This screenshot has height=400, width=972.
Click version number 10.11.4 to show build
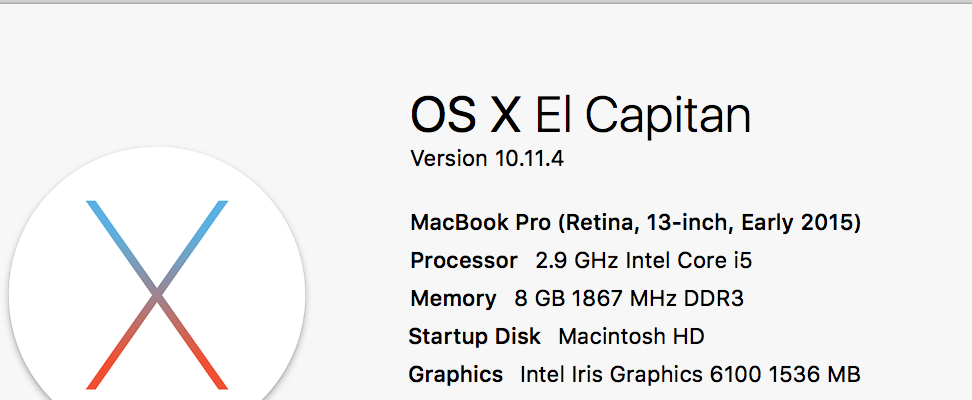[x=529, y=159]
